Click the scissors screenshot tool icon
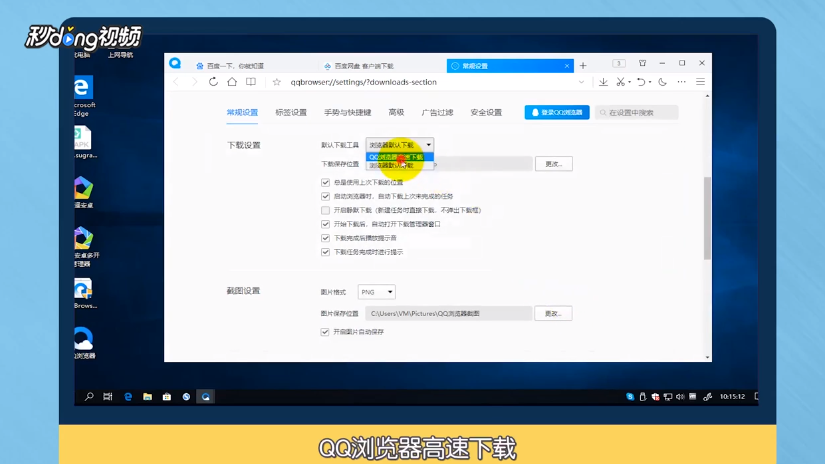Image resolution: width=825 pixels, height=464 pixels. click(x=621, y=82)
